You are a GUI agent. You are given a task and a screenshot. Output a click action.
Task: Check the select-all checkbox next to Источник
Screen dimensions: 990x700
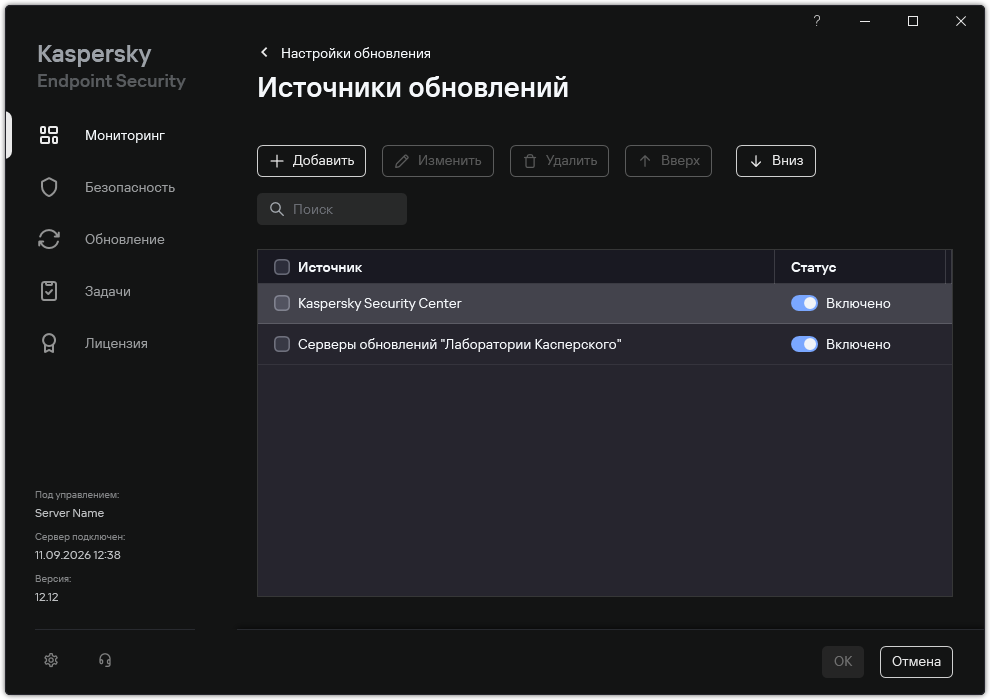(x=282, y=267)
